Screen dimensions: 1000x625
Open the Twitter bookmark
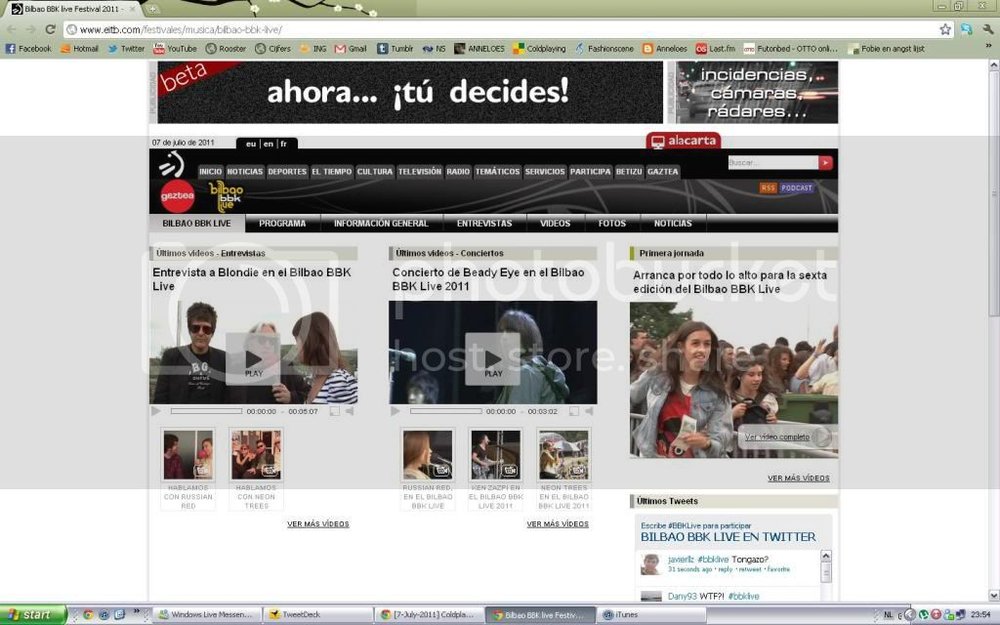click(x=126, y=48)
